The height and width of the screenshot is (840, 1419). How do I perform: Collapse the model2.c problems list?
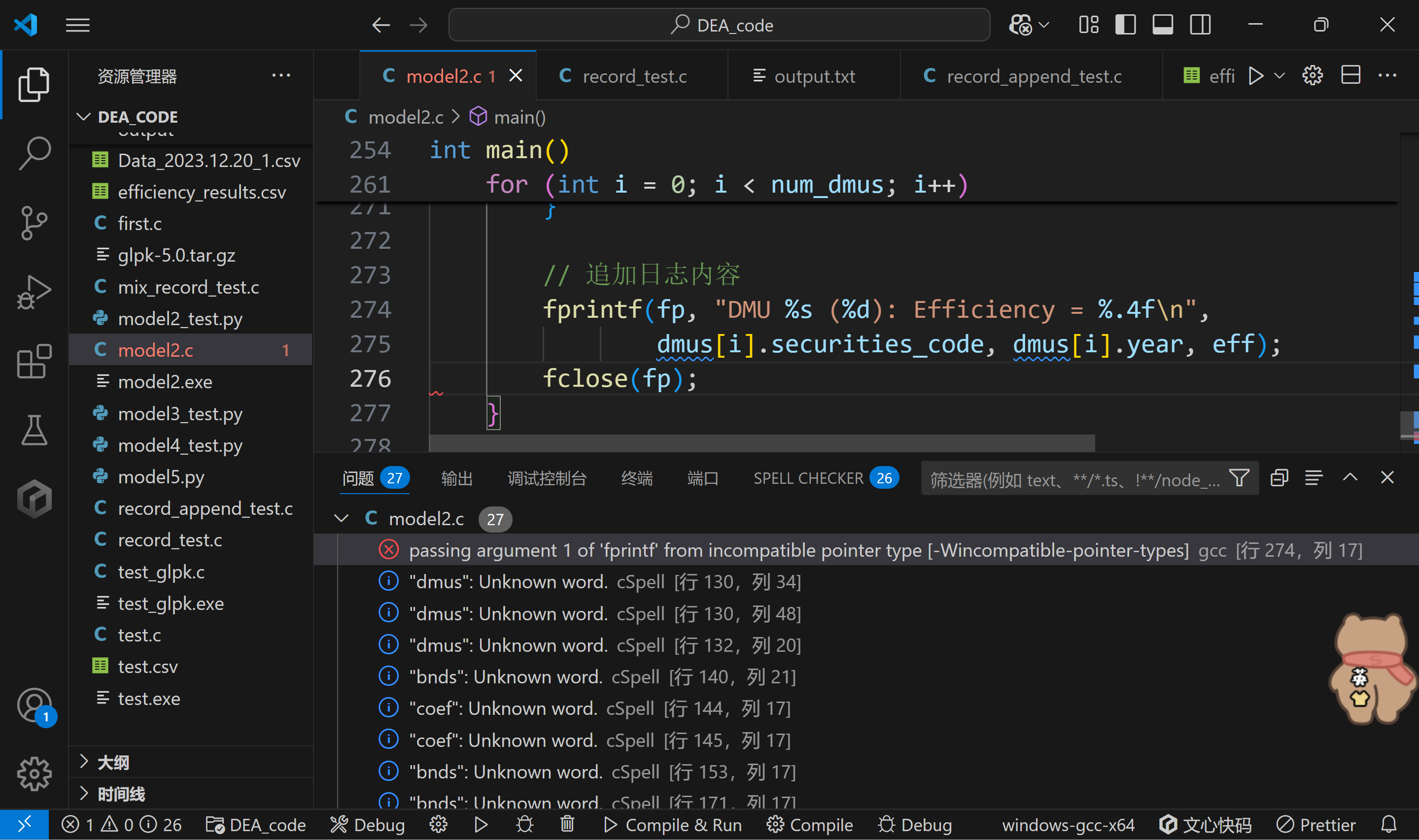pyautogui.click(x=341, y=518)
